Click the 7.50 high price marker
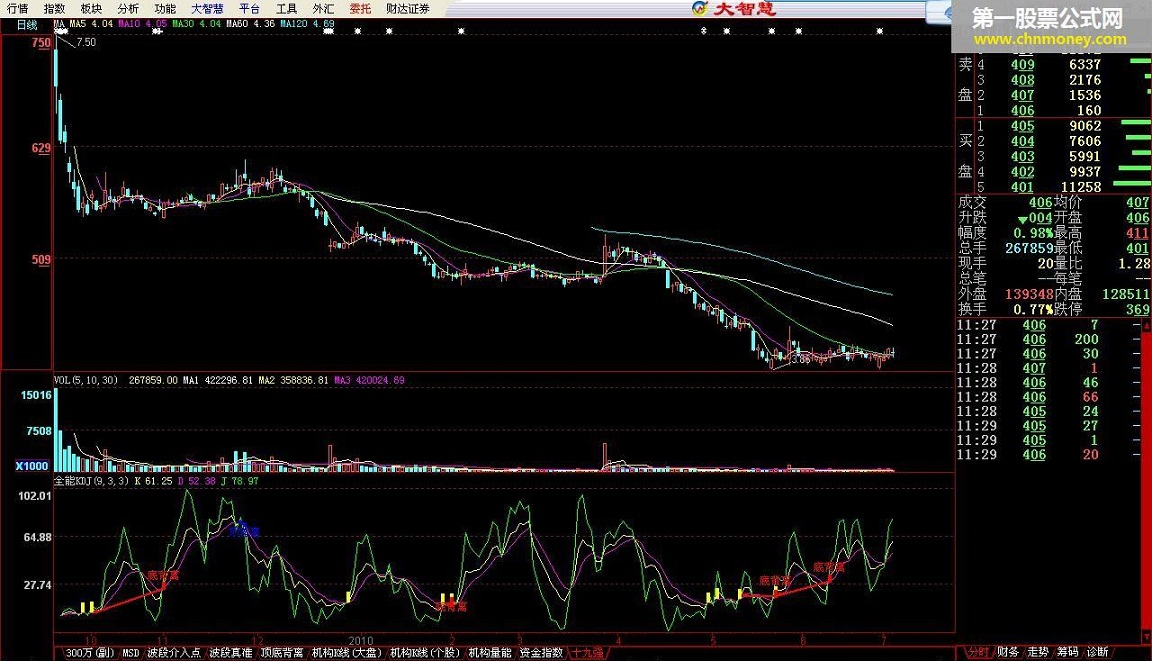The image size is (1152, 661). (86, 43)
